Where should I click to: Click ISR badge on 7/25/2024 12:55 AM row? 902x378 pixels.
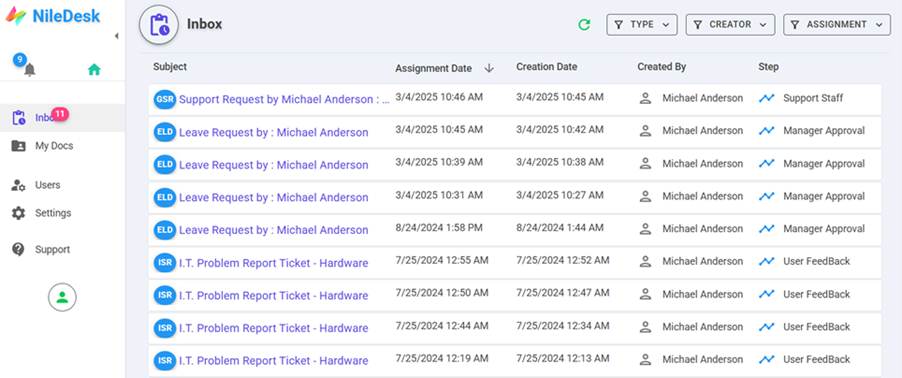tap(165, 263)
